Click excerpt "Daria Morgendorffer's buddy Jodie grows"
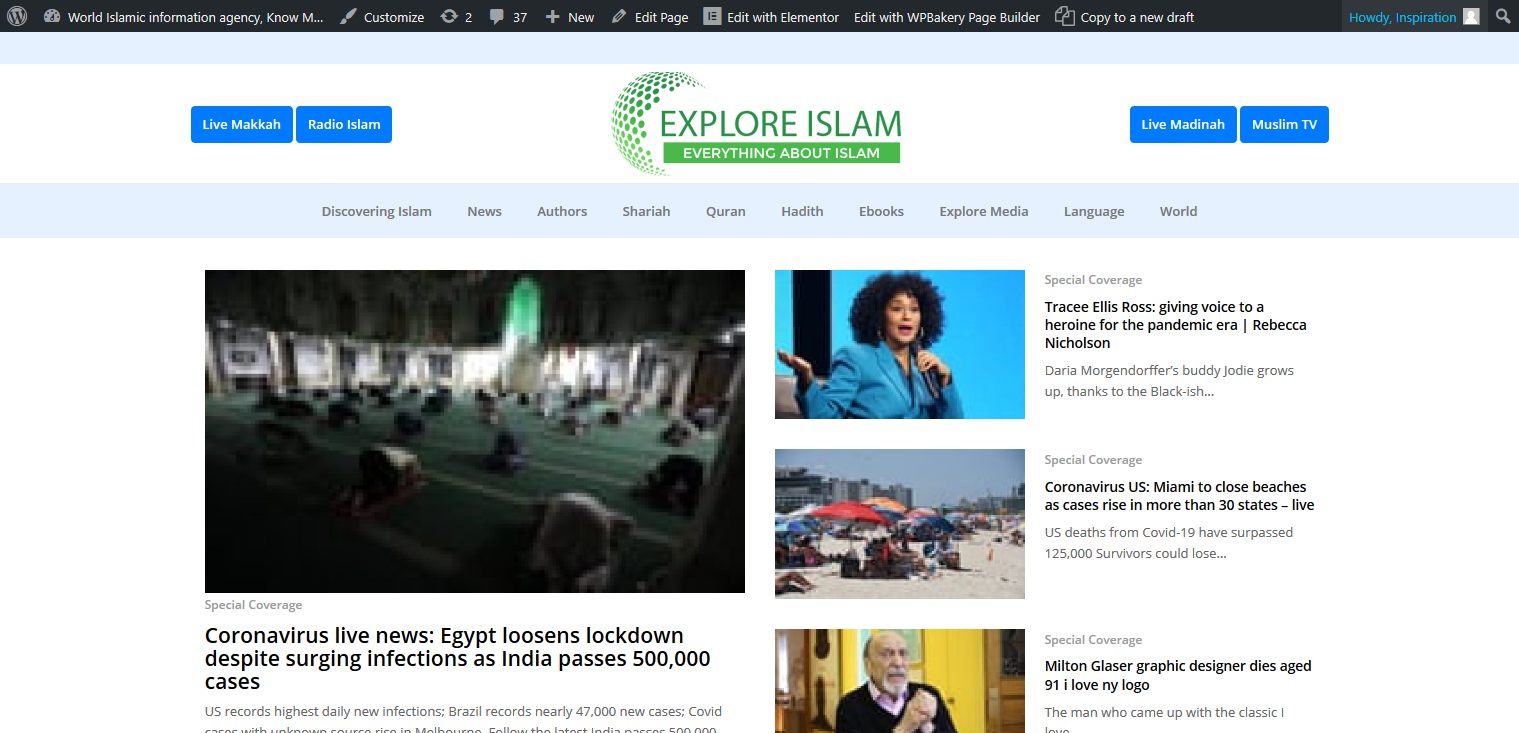 [1169, 370]
